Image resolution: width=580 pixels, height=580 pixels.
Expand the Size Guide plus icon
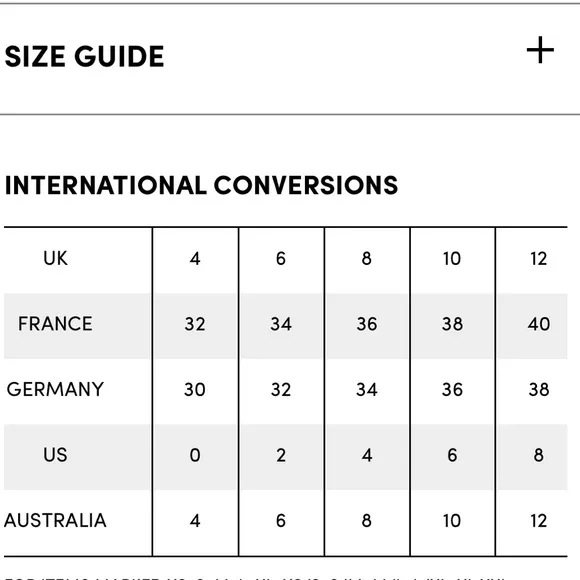[540, 50]
